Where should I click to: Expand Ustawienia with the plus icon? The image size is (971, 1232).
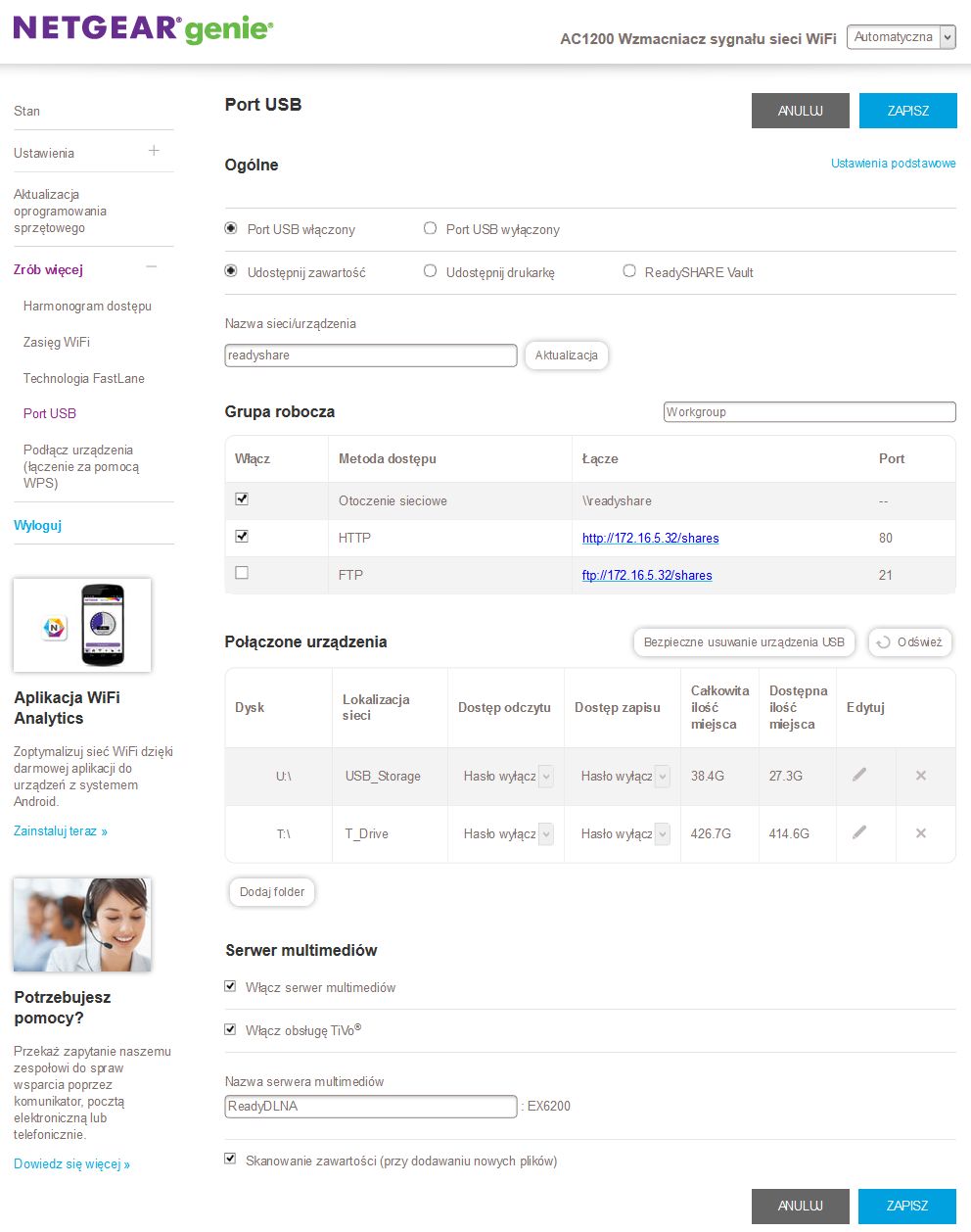coord(154,151)
